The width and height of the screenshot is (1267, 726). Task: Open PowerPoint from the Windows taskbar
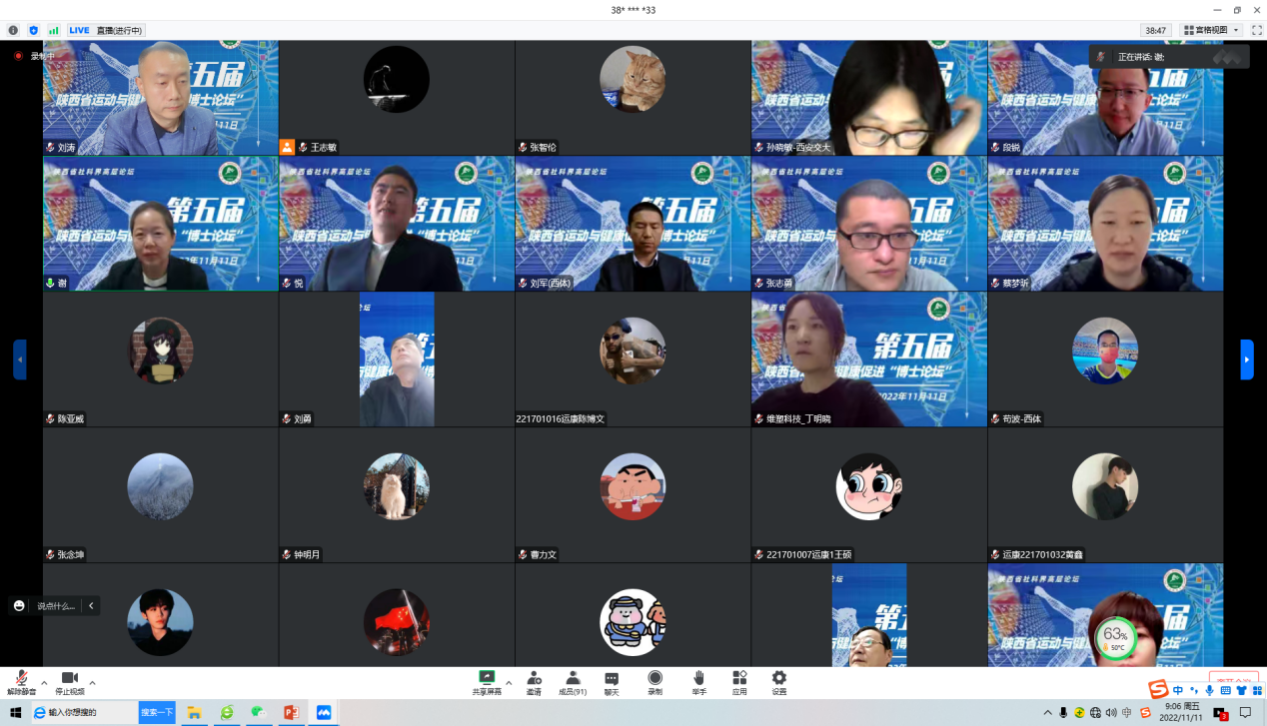tap(291, 713)
